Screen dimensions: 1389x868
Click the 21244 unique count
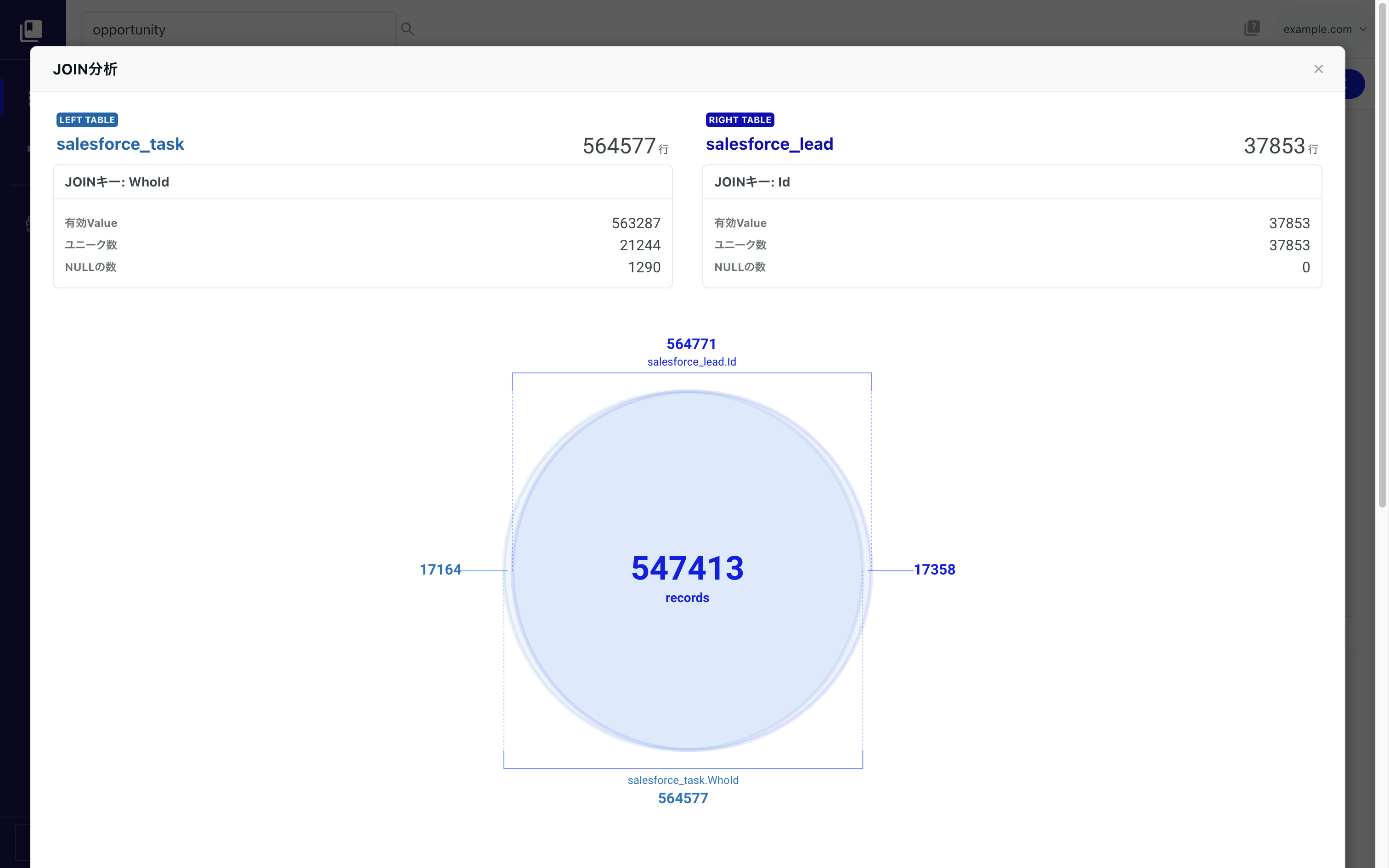pyautogui.click(x=640, y=245)
